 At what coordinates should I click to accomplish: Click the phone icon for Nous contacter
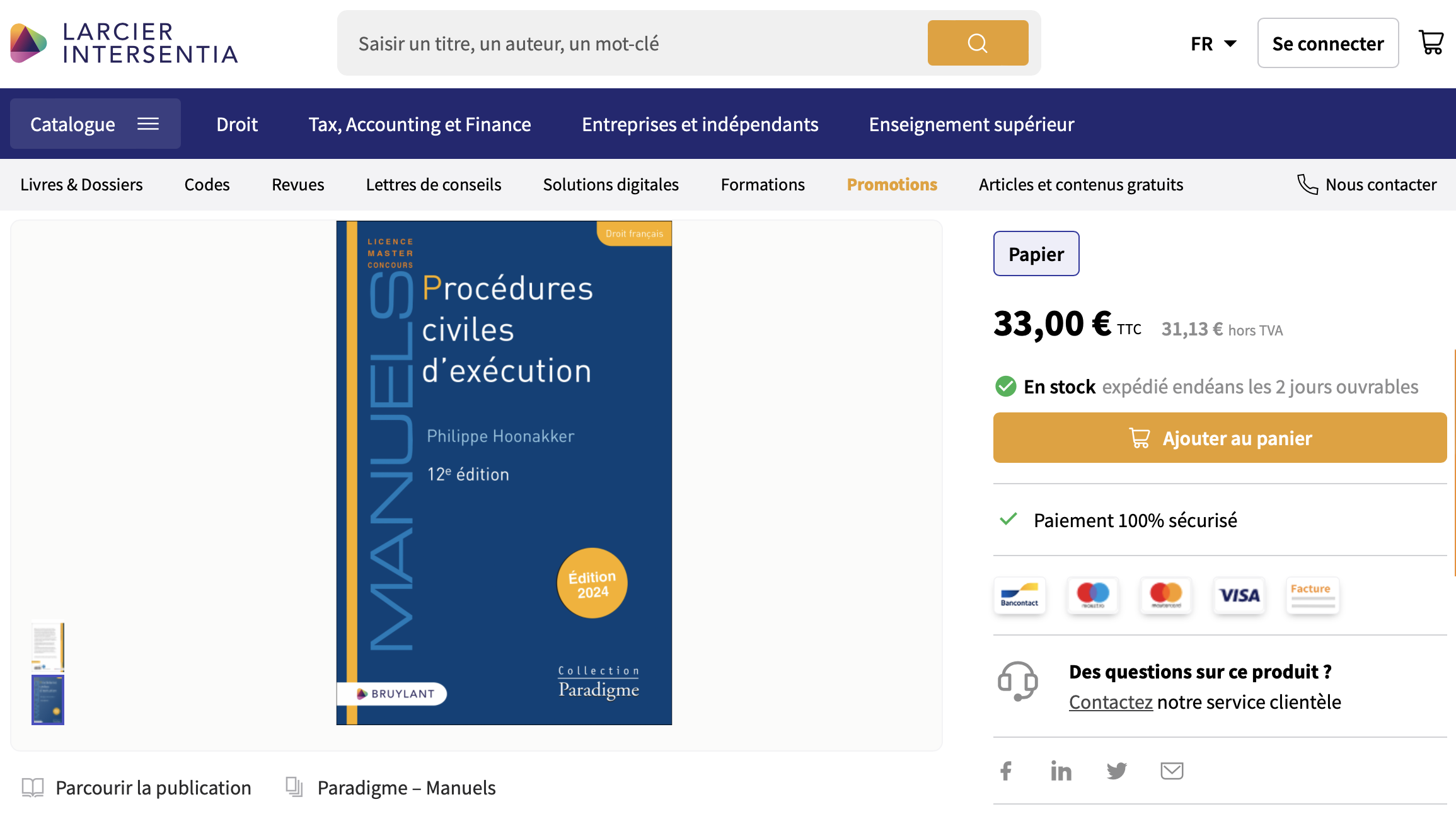1307,184
